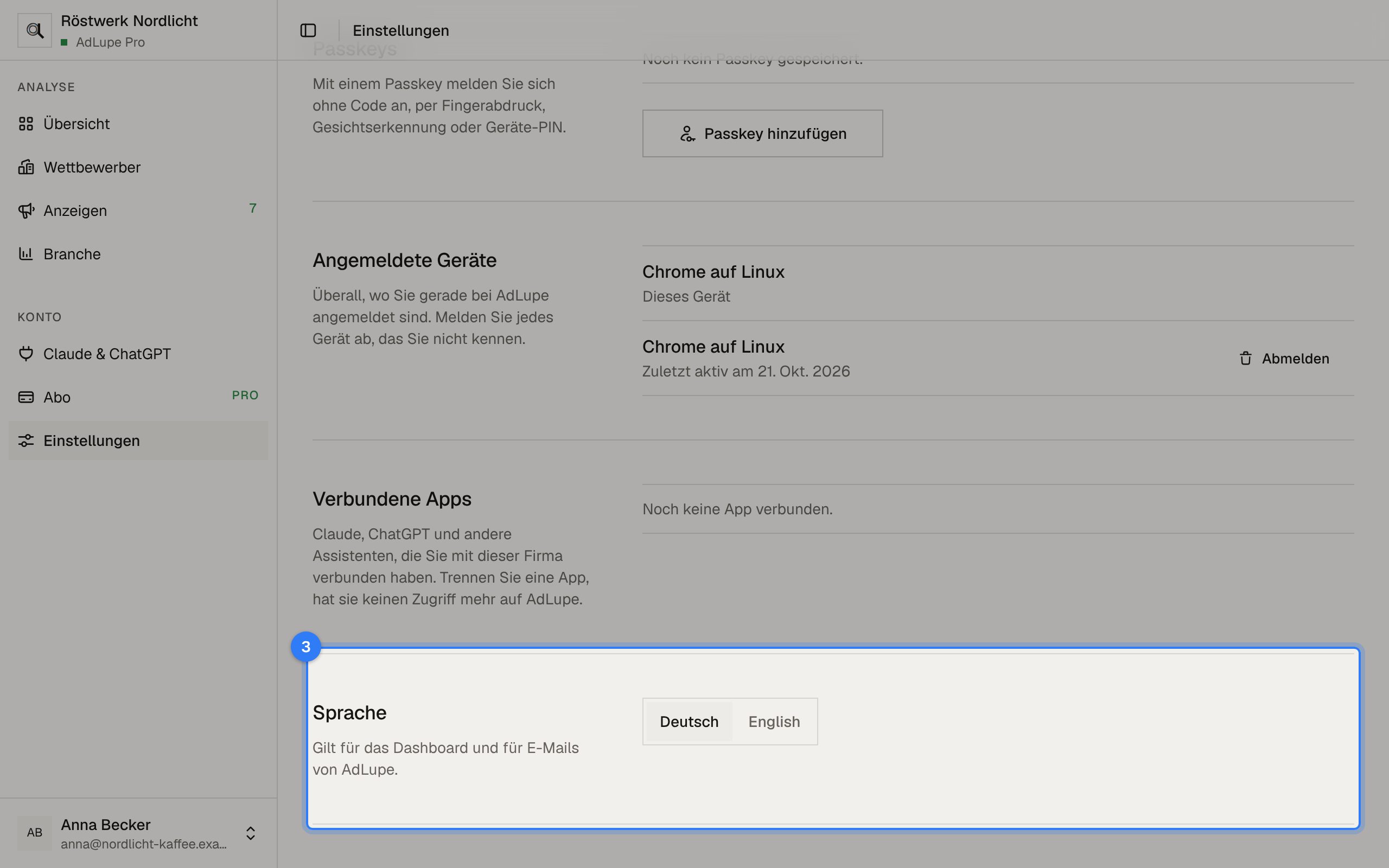Click the AB avatar badge
Image resolution: width=1389 pixels, height=868 pixels.
34,833
